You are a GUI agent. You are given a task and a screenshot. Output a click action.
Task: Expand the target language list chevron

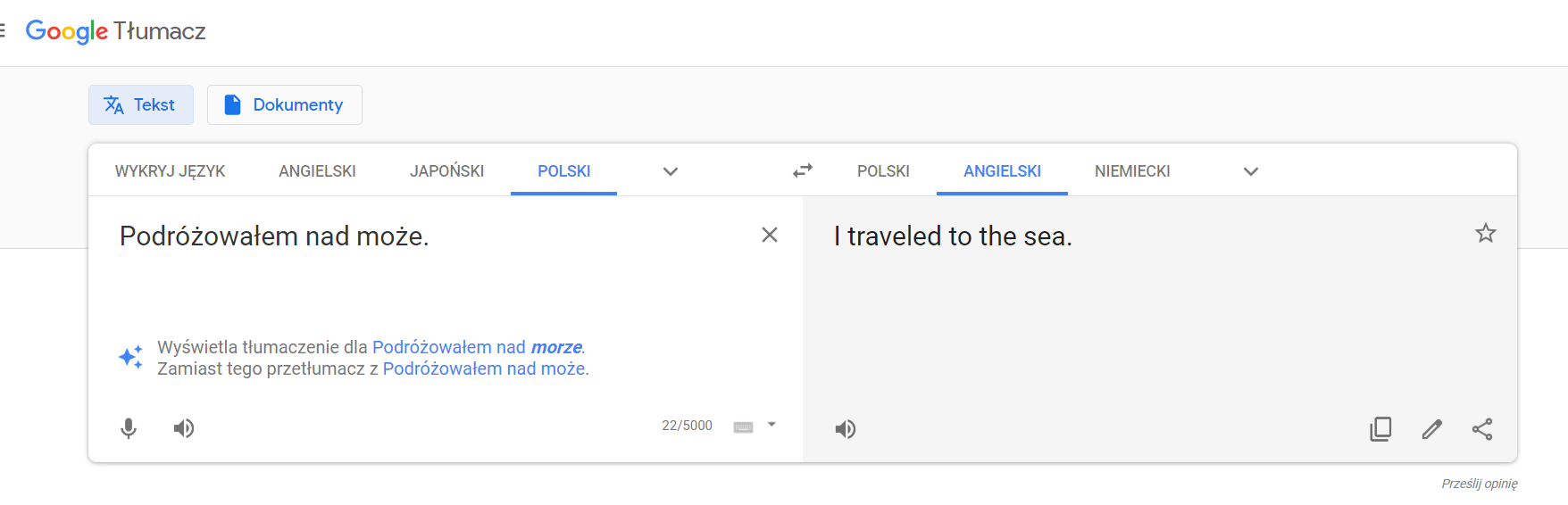pos(1251,171)
